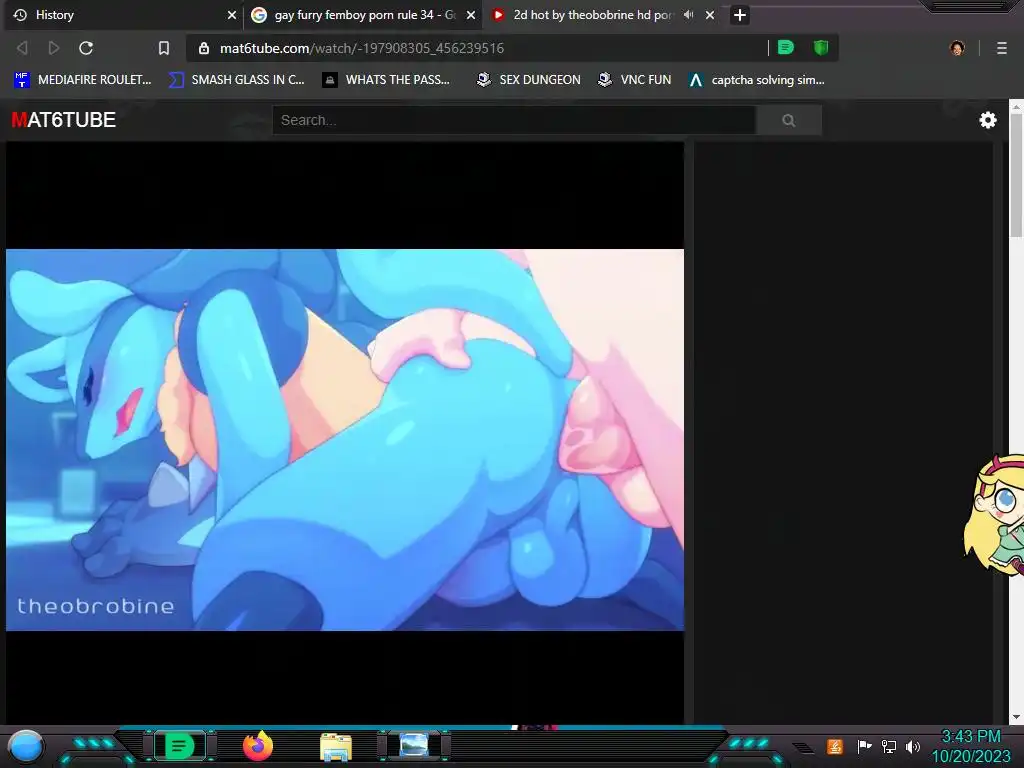Open the WHATS THE PASS... bookmark
The width and height of the screenshot is (1024, 768).
coord(386,80)
